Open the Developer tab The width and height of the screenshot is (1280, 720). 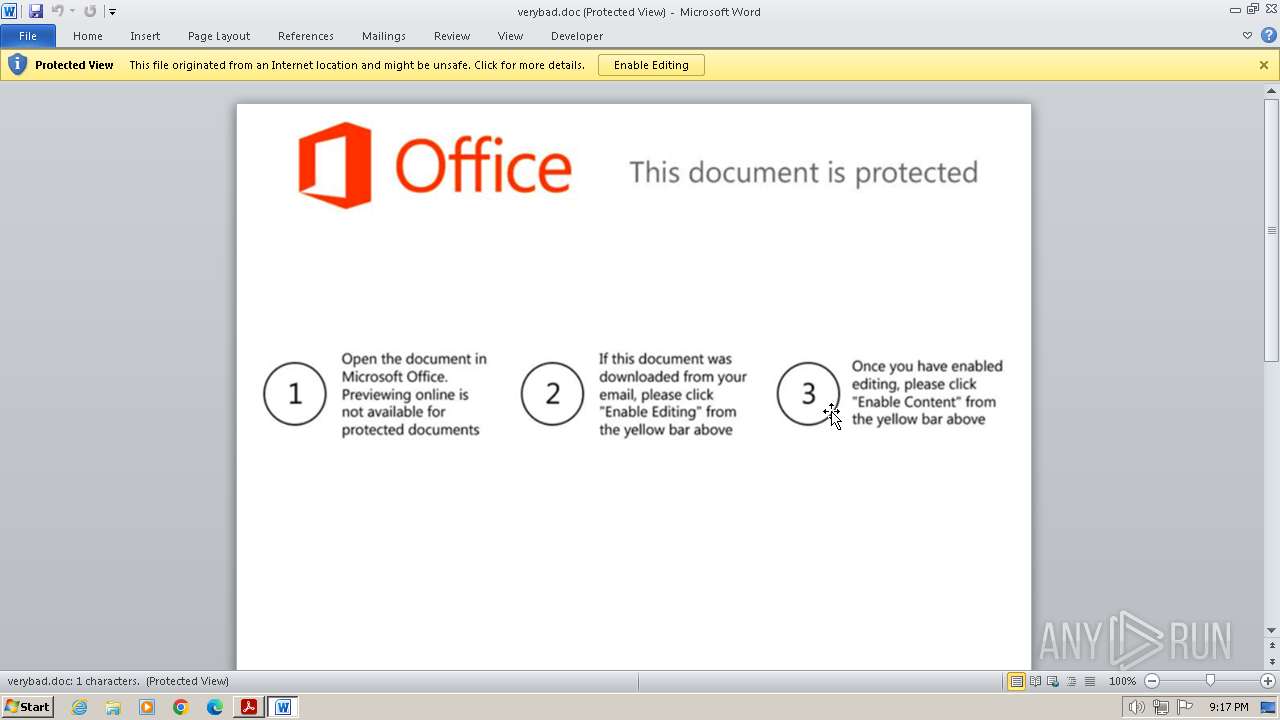pyautogui.click(x=577, y=36)
